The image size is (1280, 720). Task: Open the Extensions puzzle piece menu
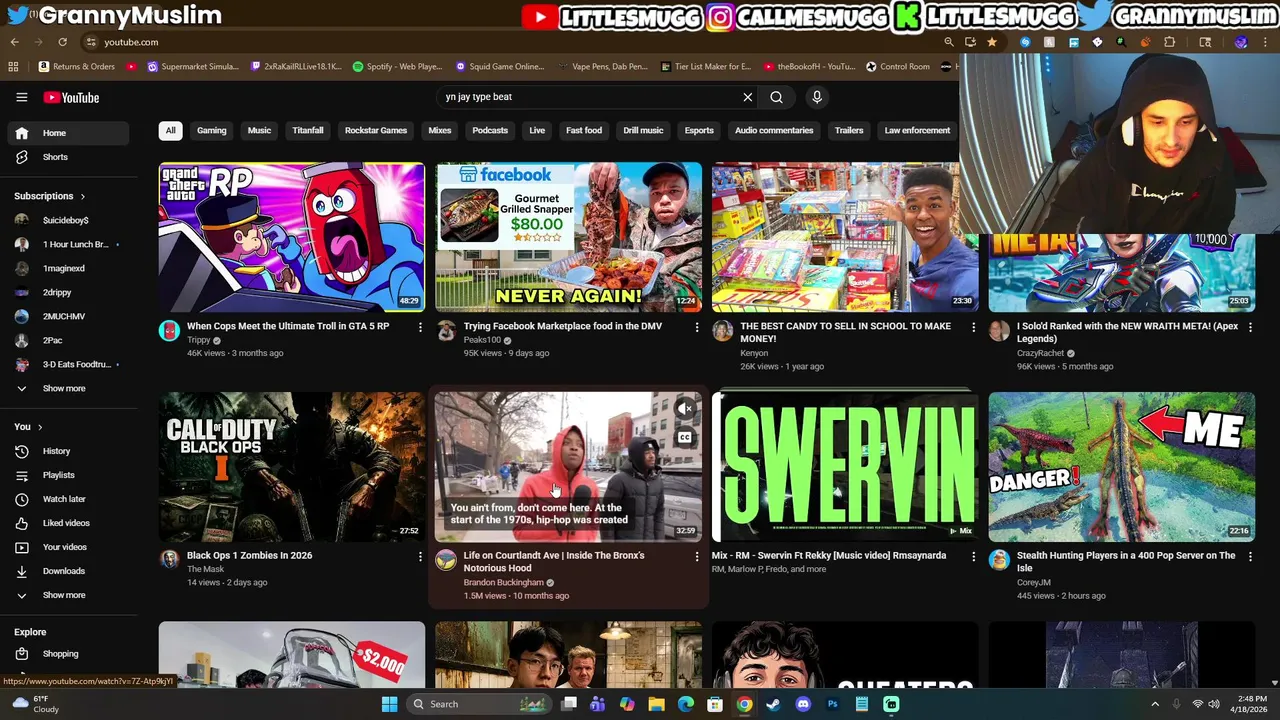click(x=1169, y=42)
